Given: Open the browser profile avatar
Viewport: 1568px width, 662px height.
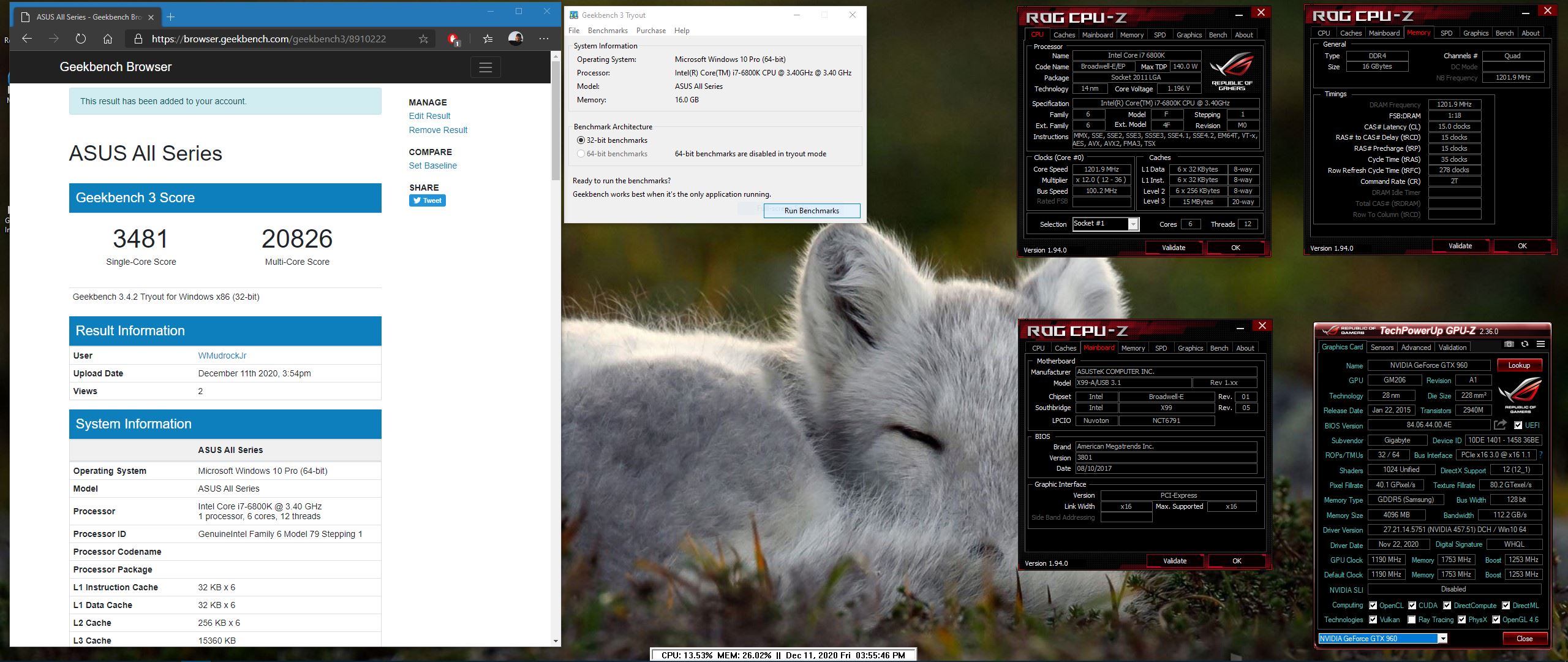Looking at the screenshot, I should click(x=516, y=39).
